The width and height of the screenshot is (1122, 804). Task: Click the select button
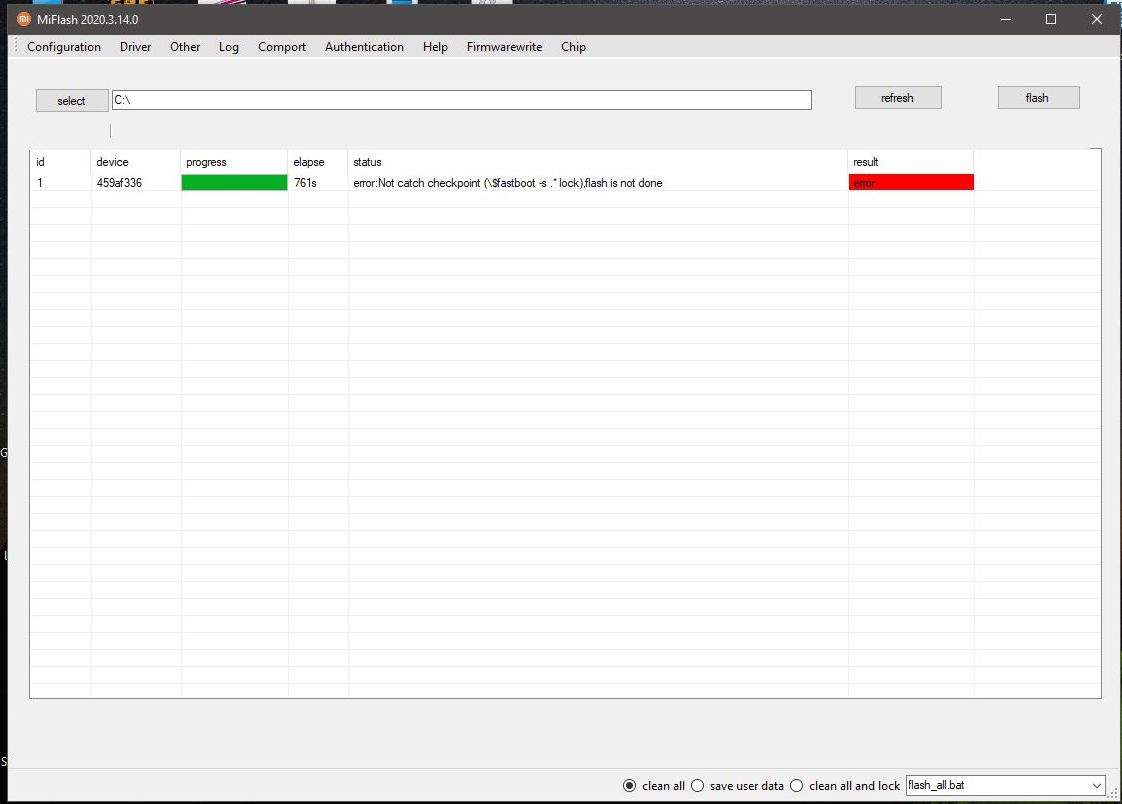72,101
